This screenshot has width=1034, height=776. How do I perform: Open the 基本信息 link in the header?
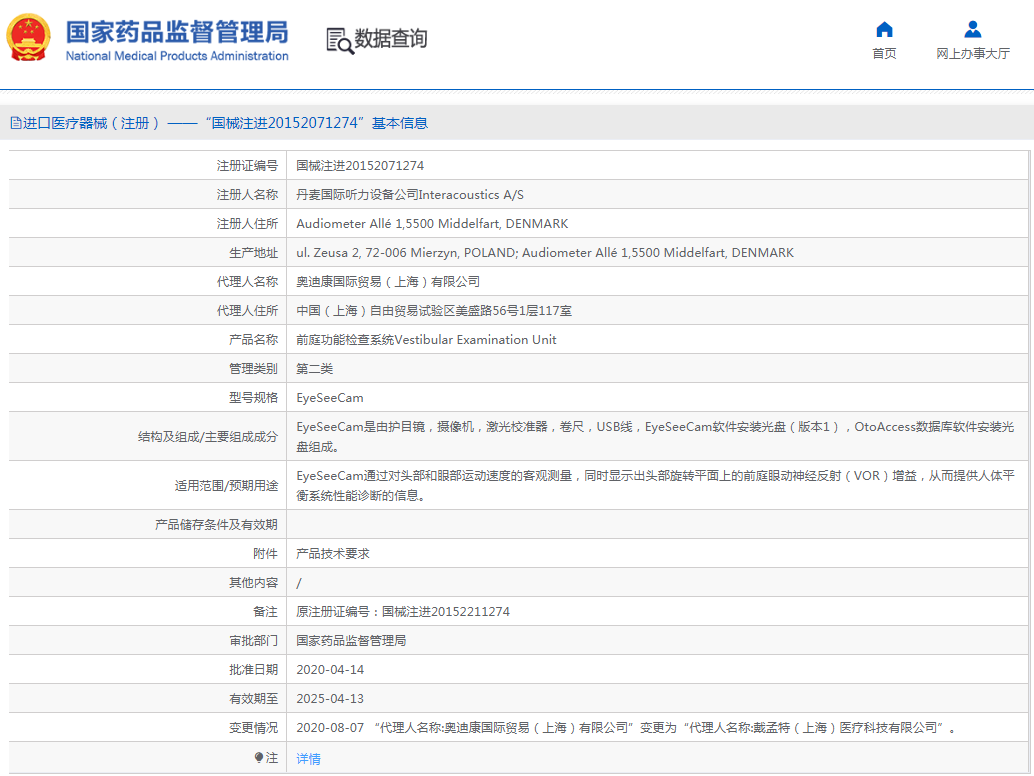point(399,123)
